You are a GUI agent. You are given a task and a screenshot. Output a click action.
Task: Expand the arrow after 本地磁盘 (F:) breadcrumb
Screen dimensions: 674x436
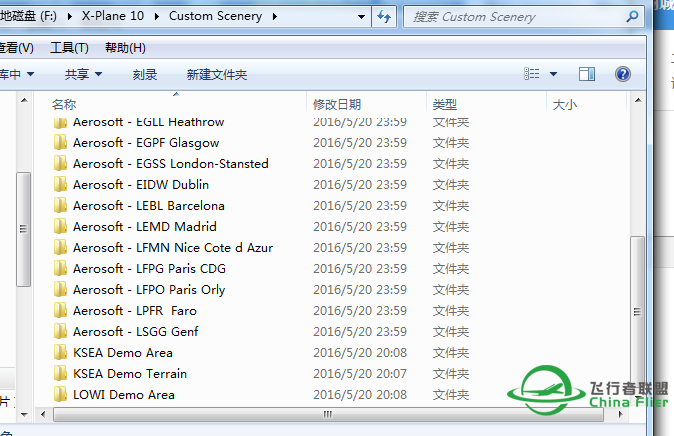[70, 16]
